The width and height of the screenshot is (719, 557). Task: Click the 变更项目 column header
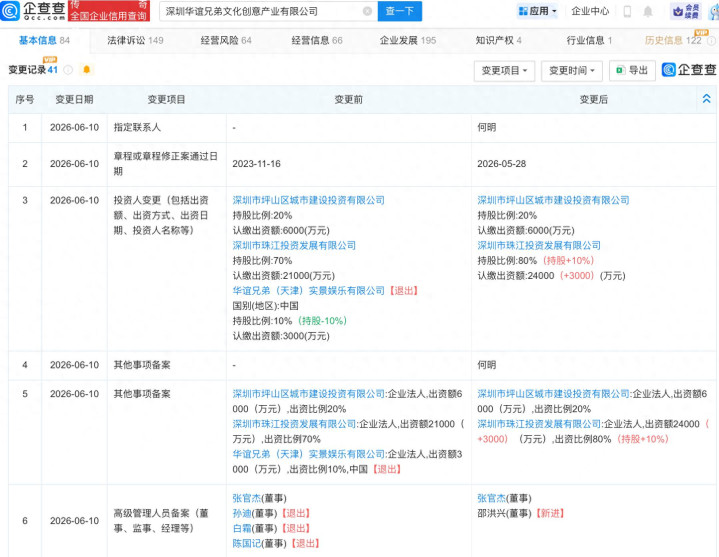tap(166, 99)
